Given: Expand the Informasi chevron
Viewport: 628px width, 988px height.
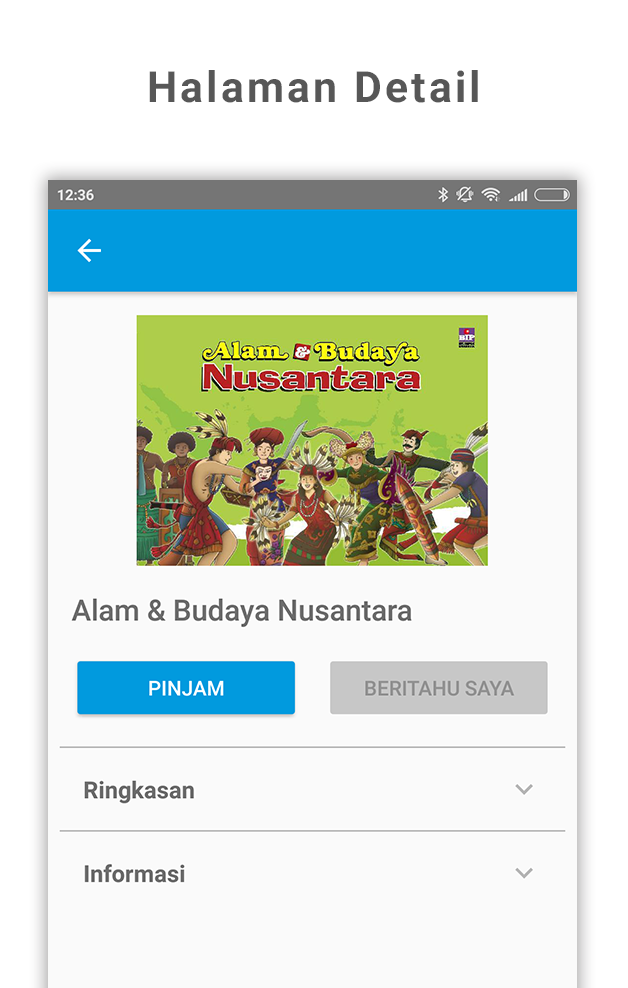Looking at the screenshot, I should 524,873.
